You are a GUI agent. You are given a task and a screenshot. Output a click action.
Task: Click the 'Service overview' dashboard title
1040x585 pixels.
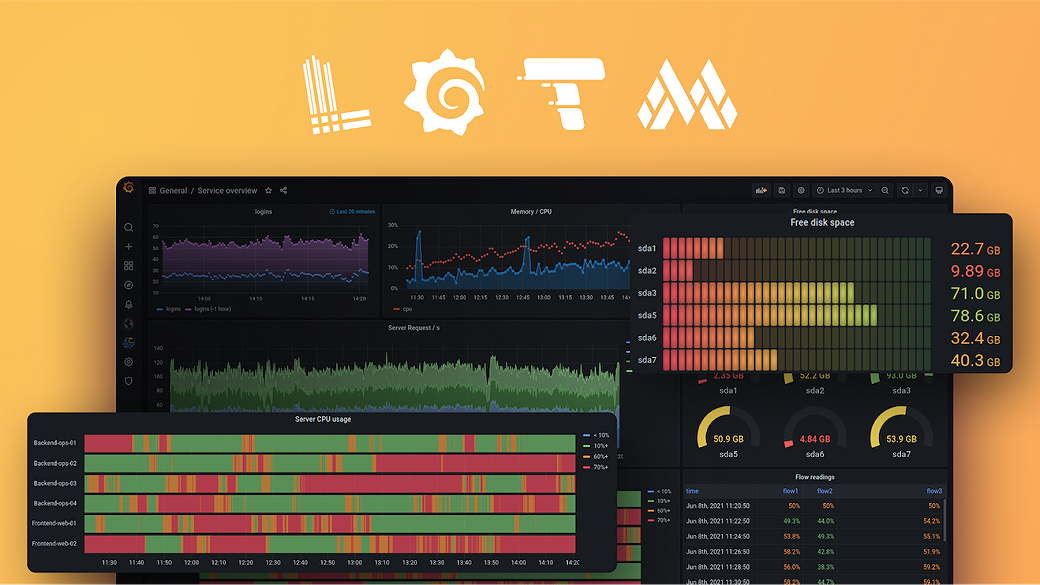tap(227, 191)
